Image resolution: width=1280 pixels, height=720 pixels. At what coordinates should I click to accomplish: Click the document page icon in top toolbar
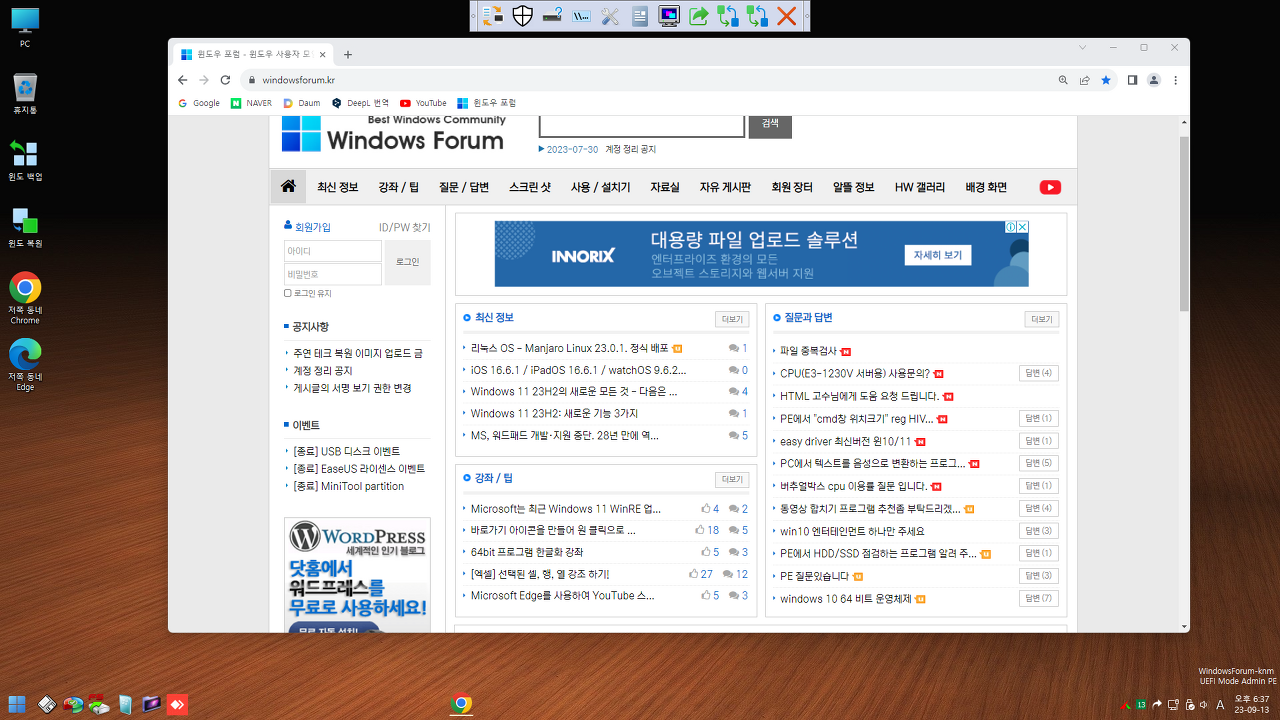640,16
